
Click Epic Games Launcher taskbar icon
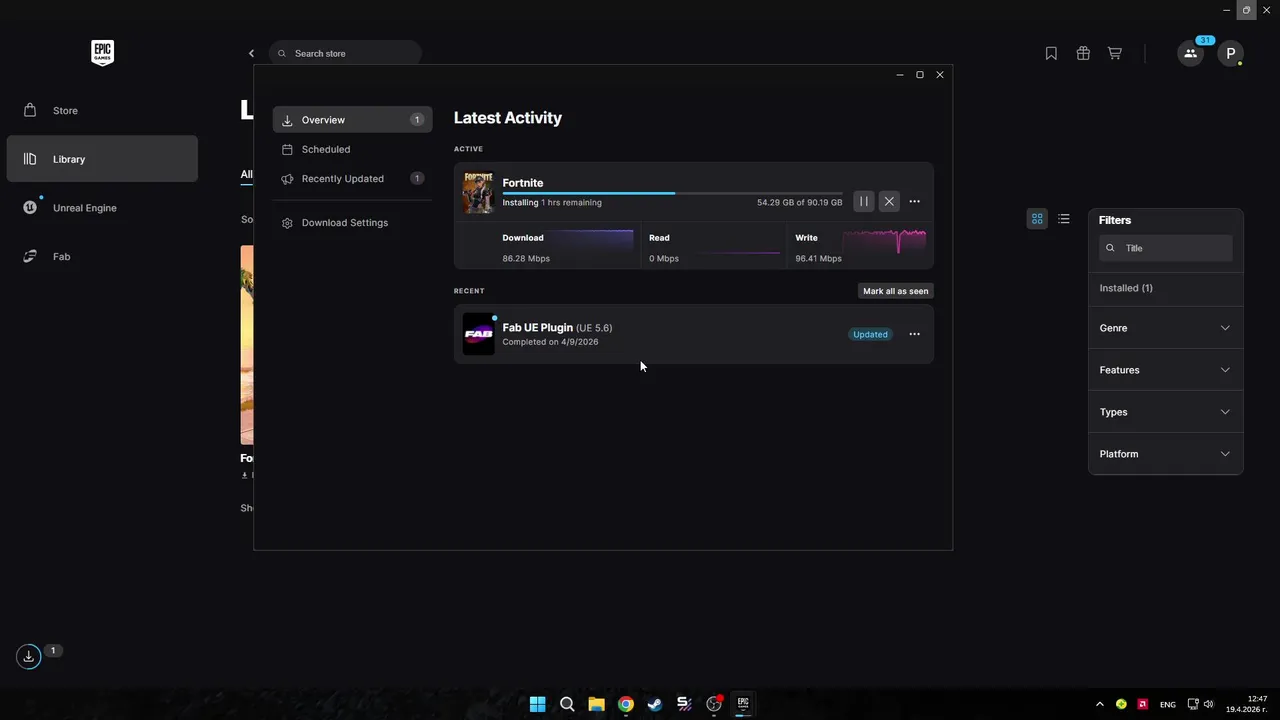[743, 704]
